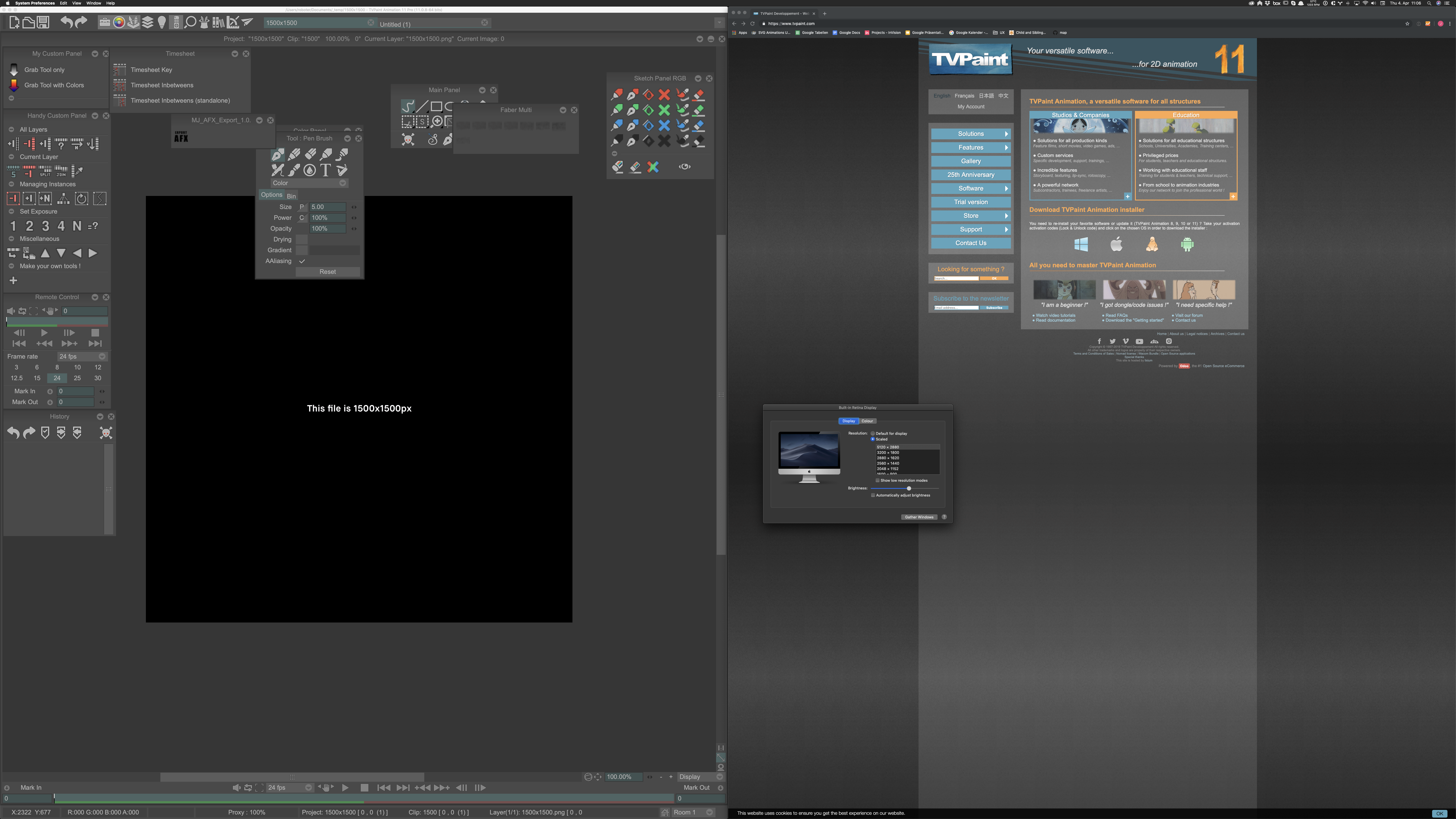Toggle the AAliasing checkbox
The height and width of the screenshot is (819, 1456).
(x=302, y=261)
